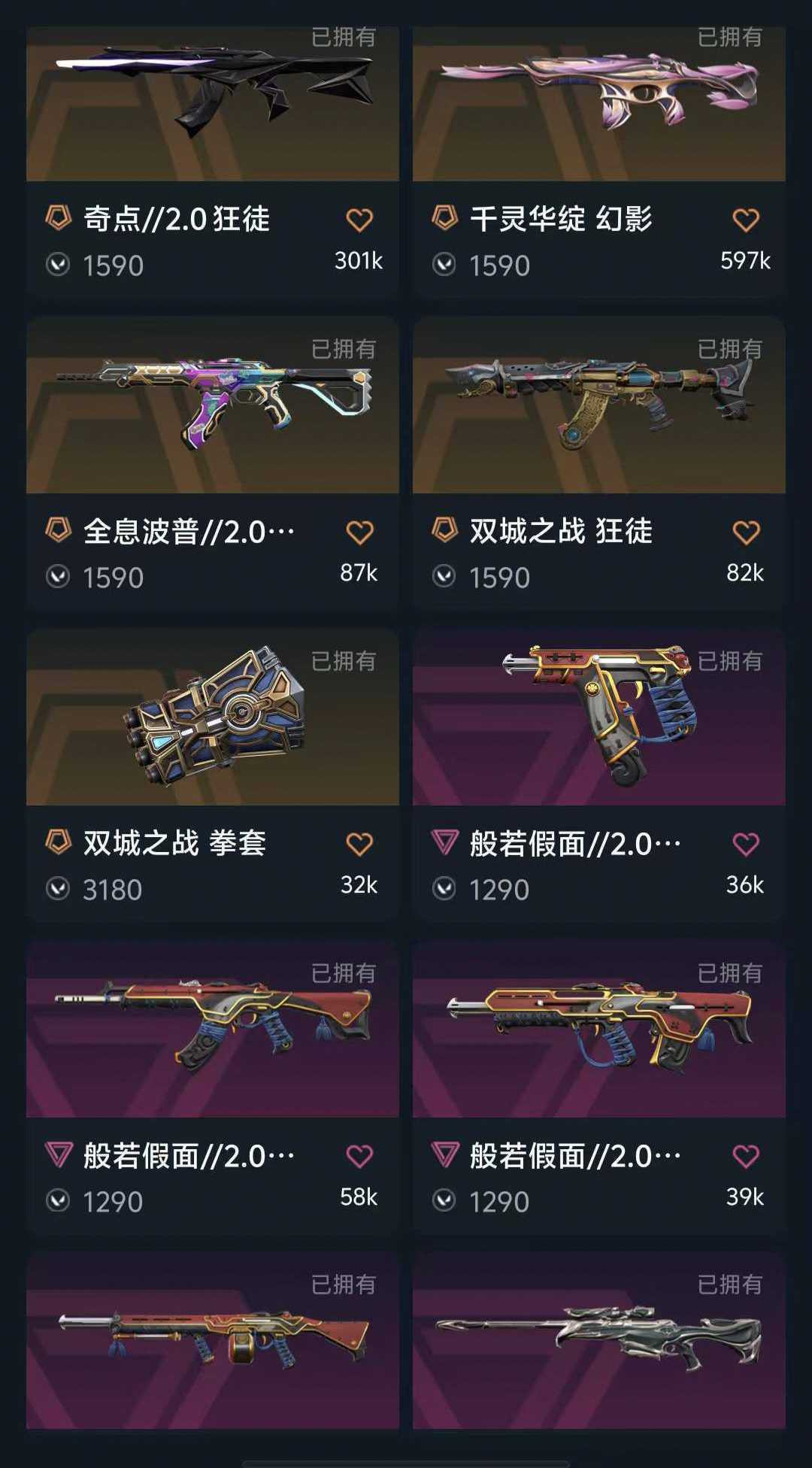Click the 千灵华绽 幻影 skin name

pyautogui.click(x=561, y=219)
